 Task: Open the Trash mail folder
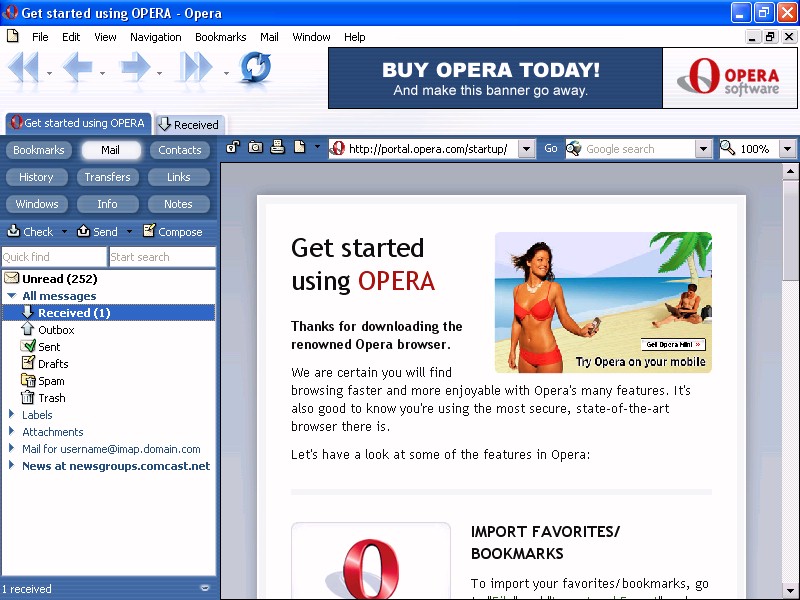coord(51,398)
